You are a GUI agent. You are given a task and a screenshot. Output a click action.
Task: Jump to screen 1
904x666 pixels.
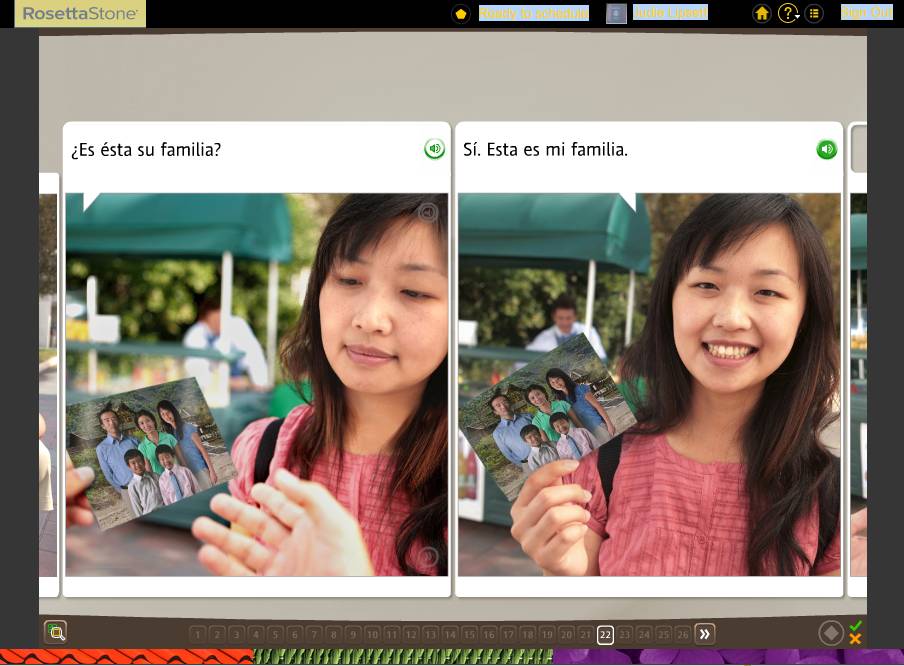click(198, 634)
